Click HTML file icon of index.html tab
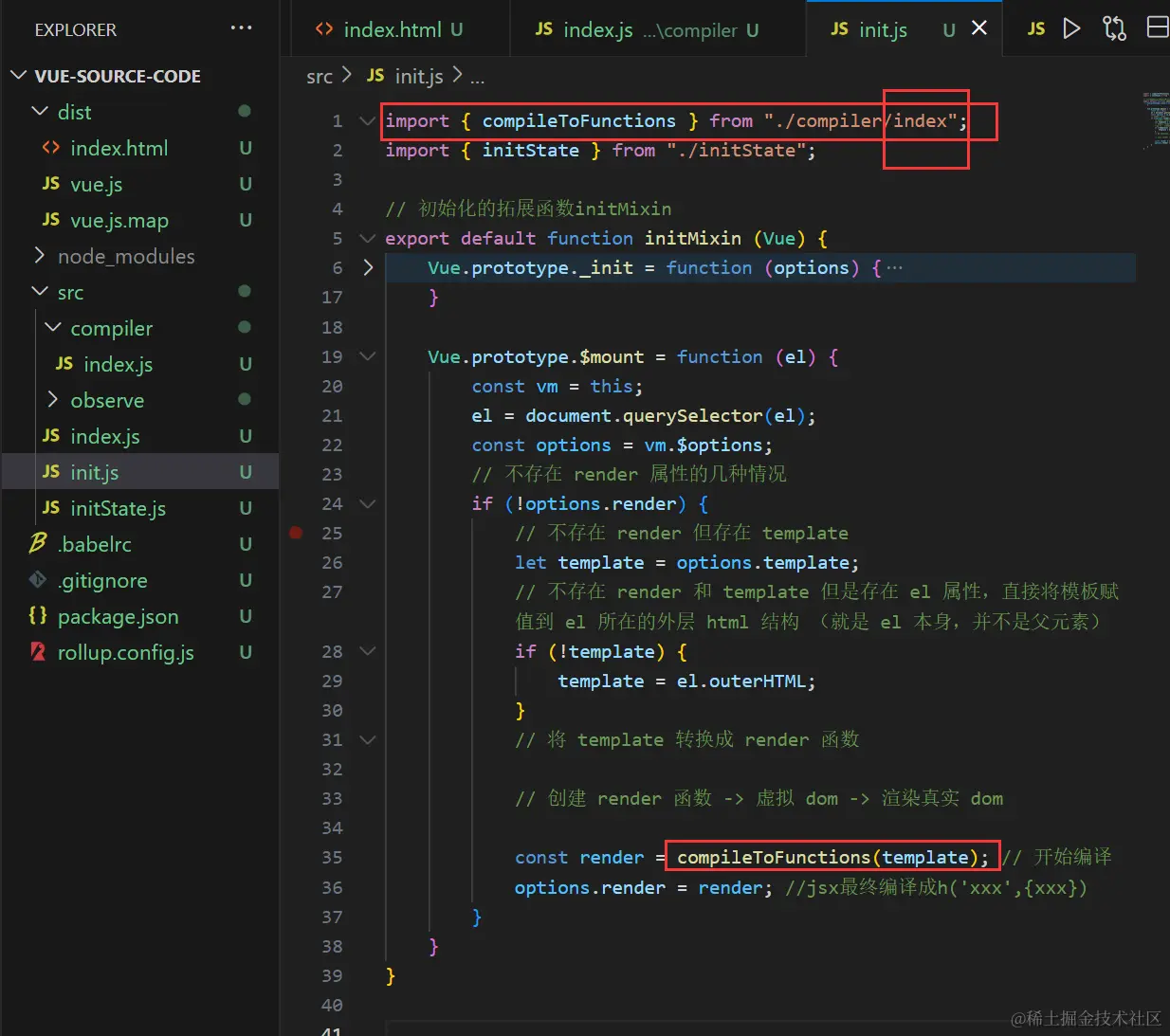1170x1036 pixels. point(323,29)
